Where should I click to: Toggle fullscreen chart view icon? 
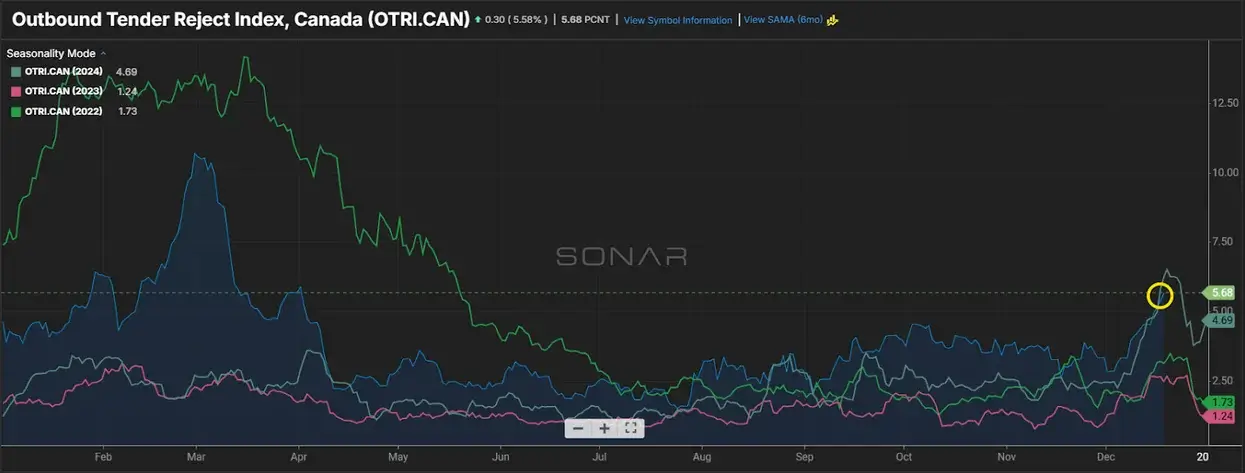pyautogui.click(x=630, y=428)
